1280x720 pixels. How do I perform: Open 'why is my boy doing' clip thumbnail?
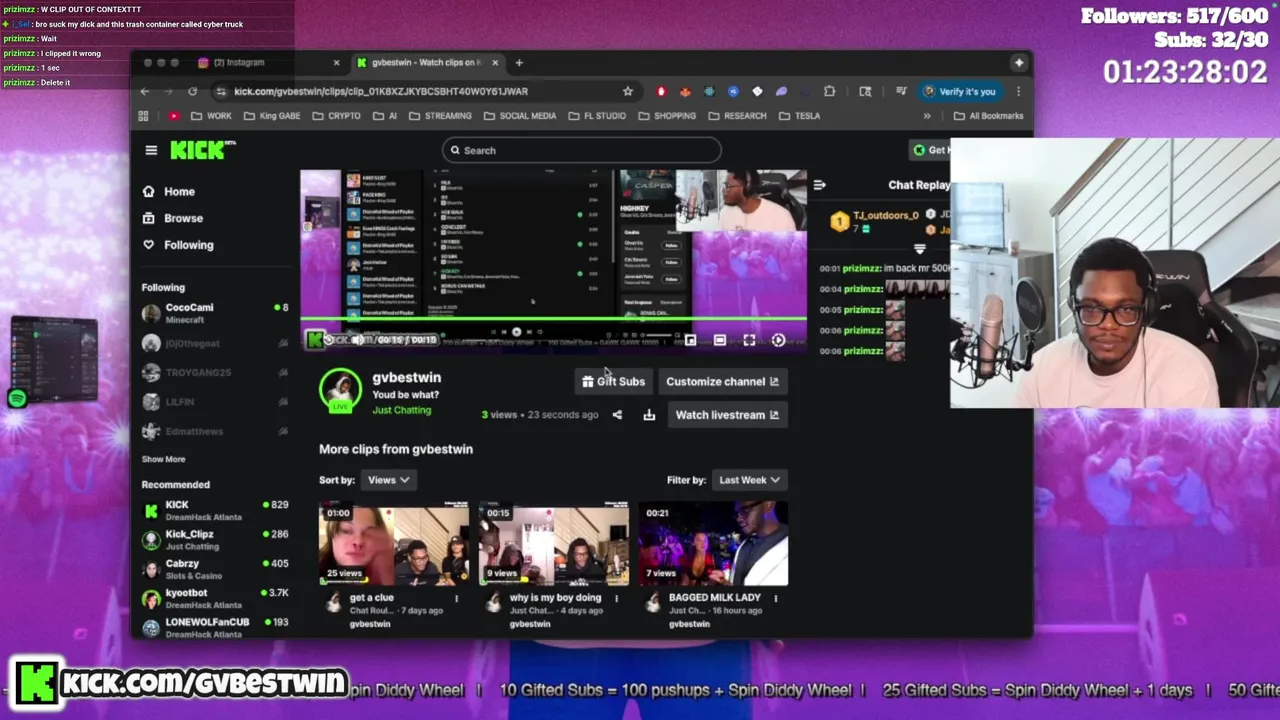click(x=553, y=543)
